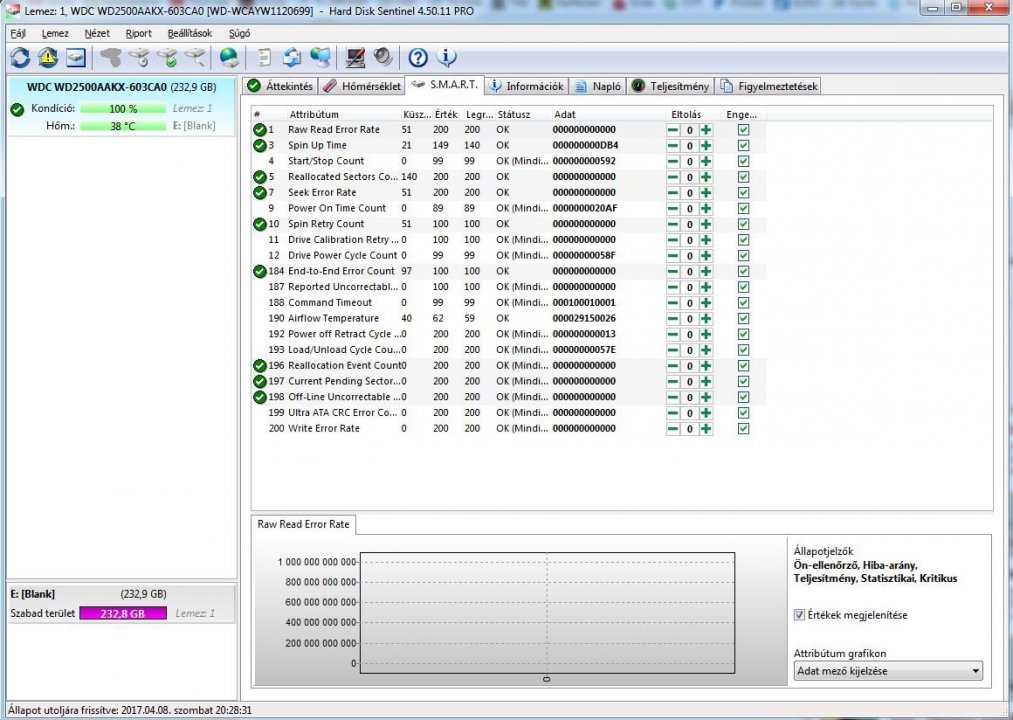The width and height of the screenshot is (1013, 720).
Task: Select the Reallocated Sectors Count row
Action: tap(508, 177)
